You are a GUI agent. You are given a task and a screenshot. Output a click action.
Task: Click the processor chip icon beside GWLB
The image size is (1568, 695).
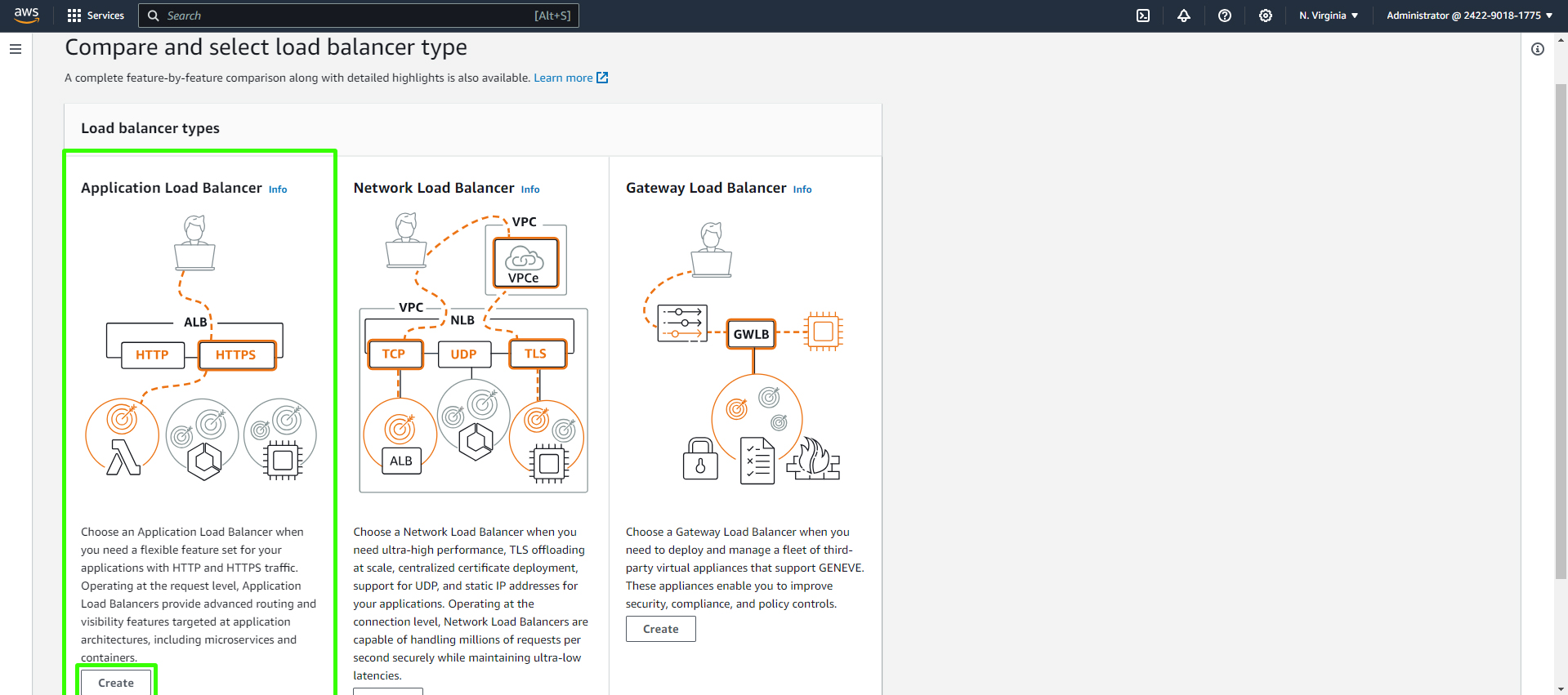[824, 332]
